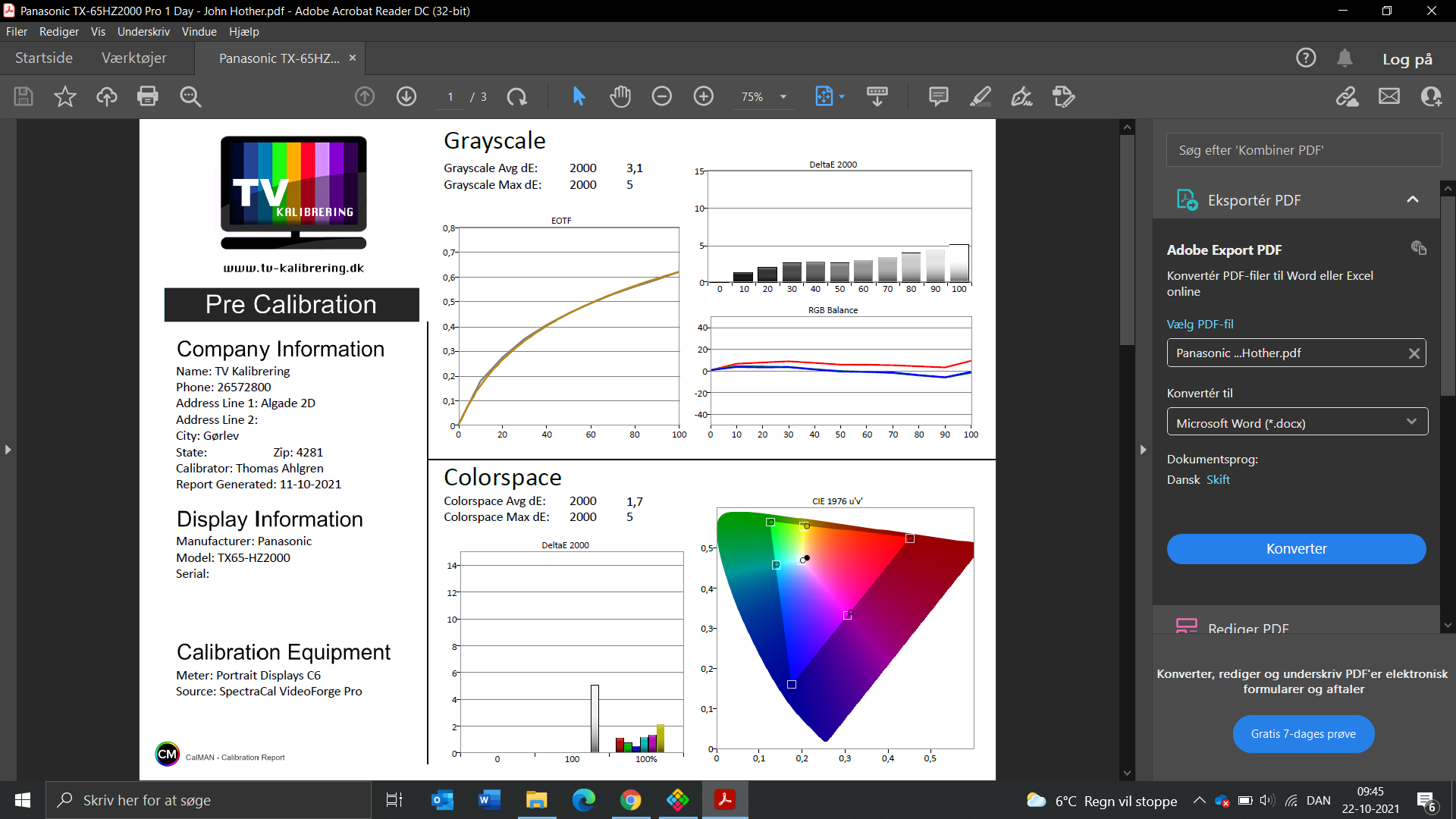Open the Vindue menu
Screen dimensions: 1456x819
(x=199, y=31)
